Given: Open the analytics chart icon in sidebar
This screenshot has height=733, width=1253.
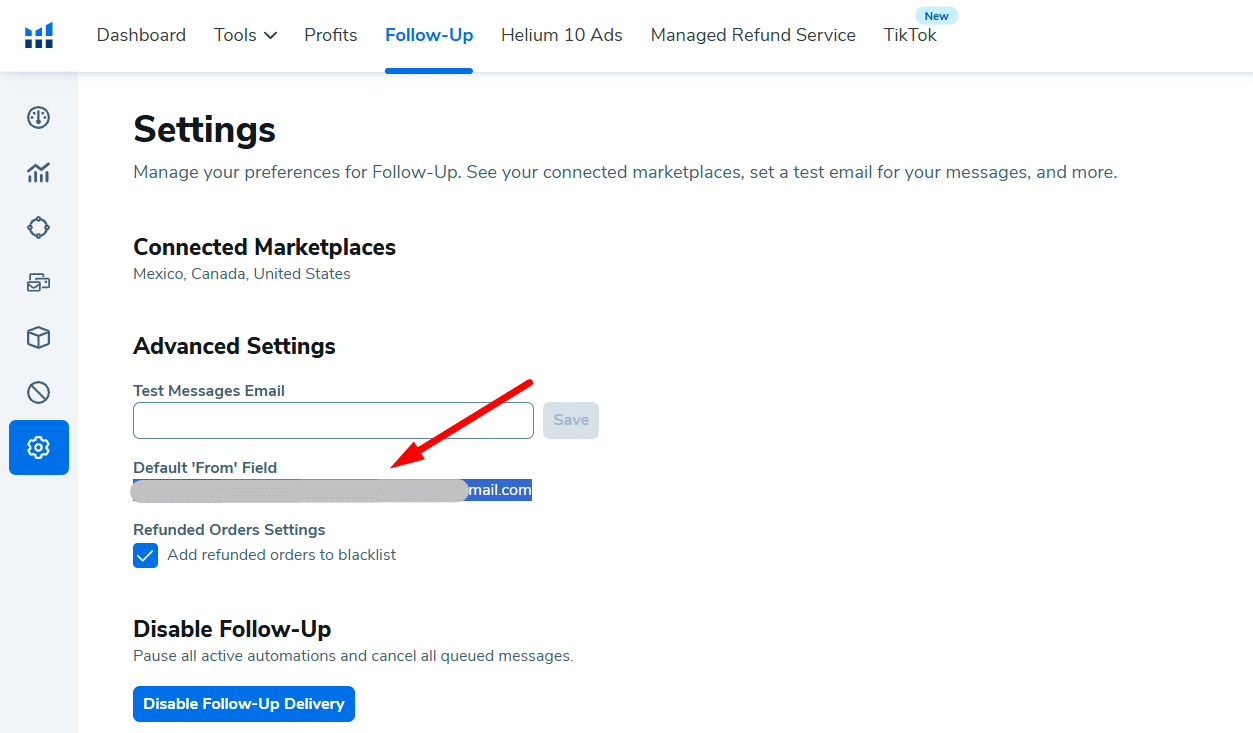Looking at the screenshot, I should tap(39, 173).
